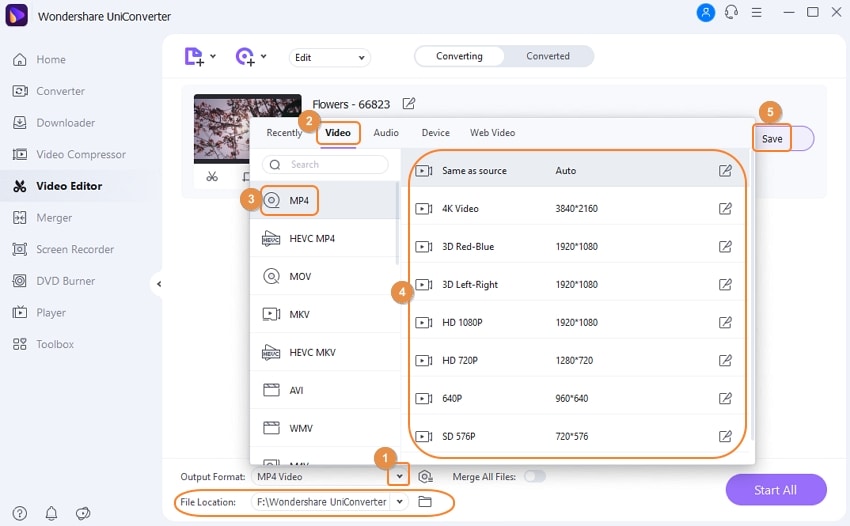Image resolution: width=850 pixels, height=526 pixels.
Task: Open the Edit dropdown
Action: tap(330, 57)
